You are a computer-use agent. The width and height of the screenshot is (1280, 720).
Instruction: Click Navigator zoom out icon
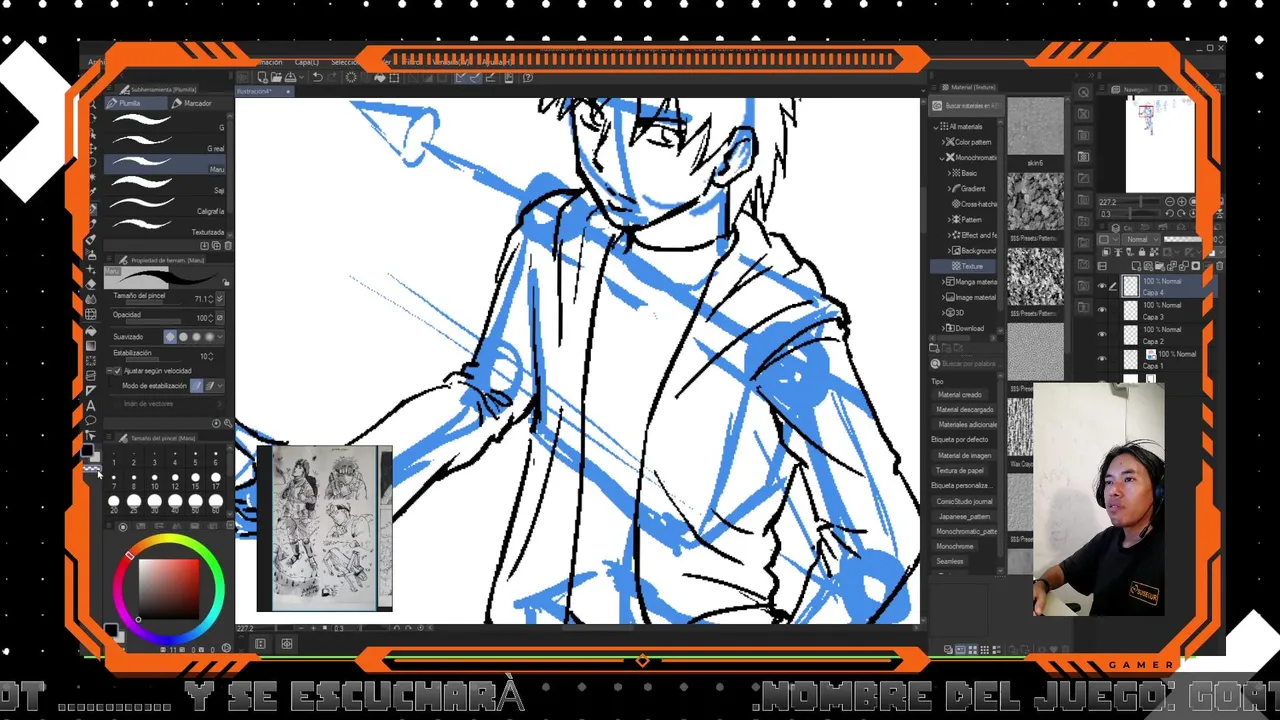coord(1170,201)
